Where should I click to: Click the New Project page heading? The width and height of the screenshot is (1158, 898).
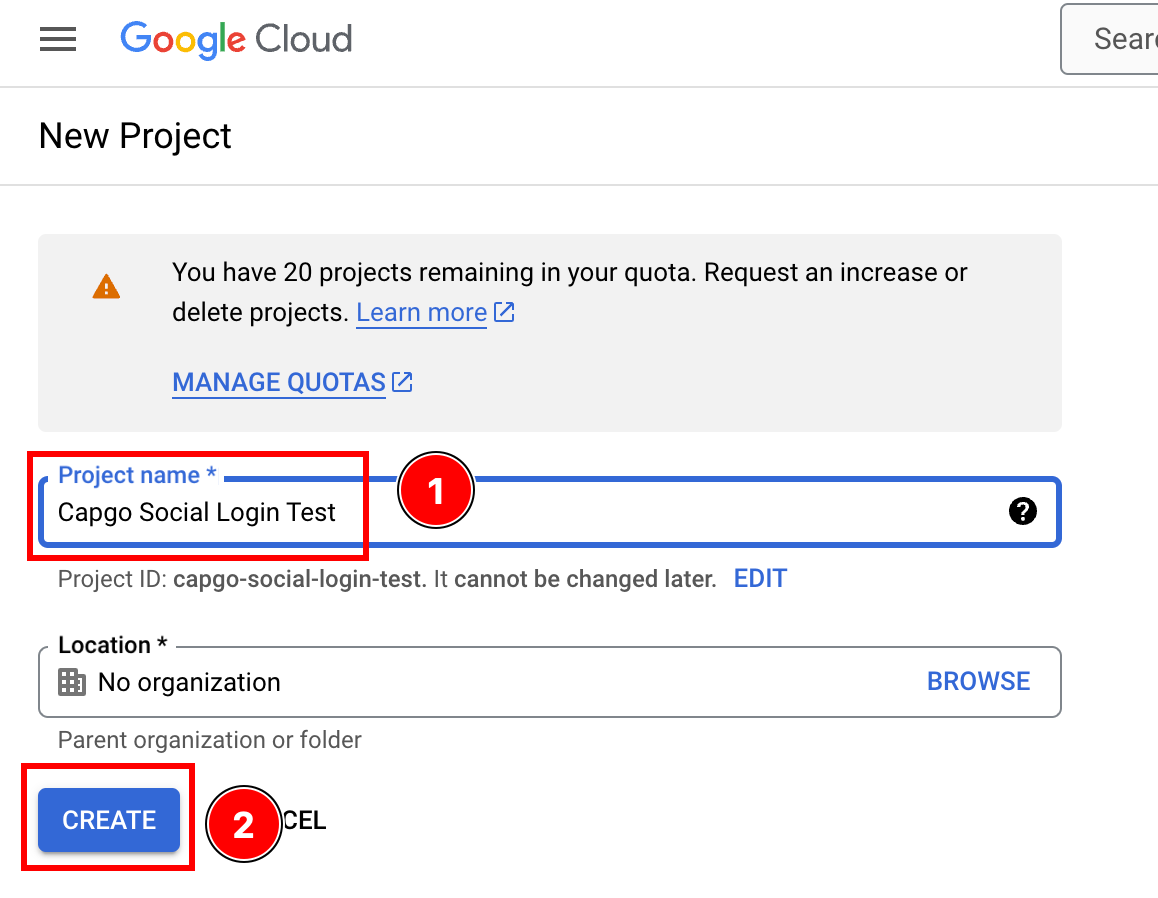pyautogui.click(x=134, y=136)
